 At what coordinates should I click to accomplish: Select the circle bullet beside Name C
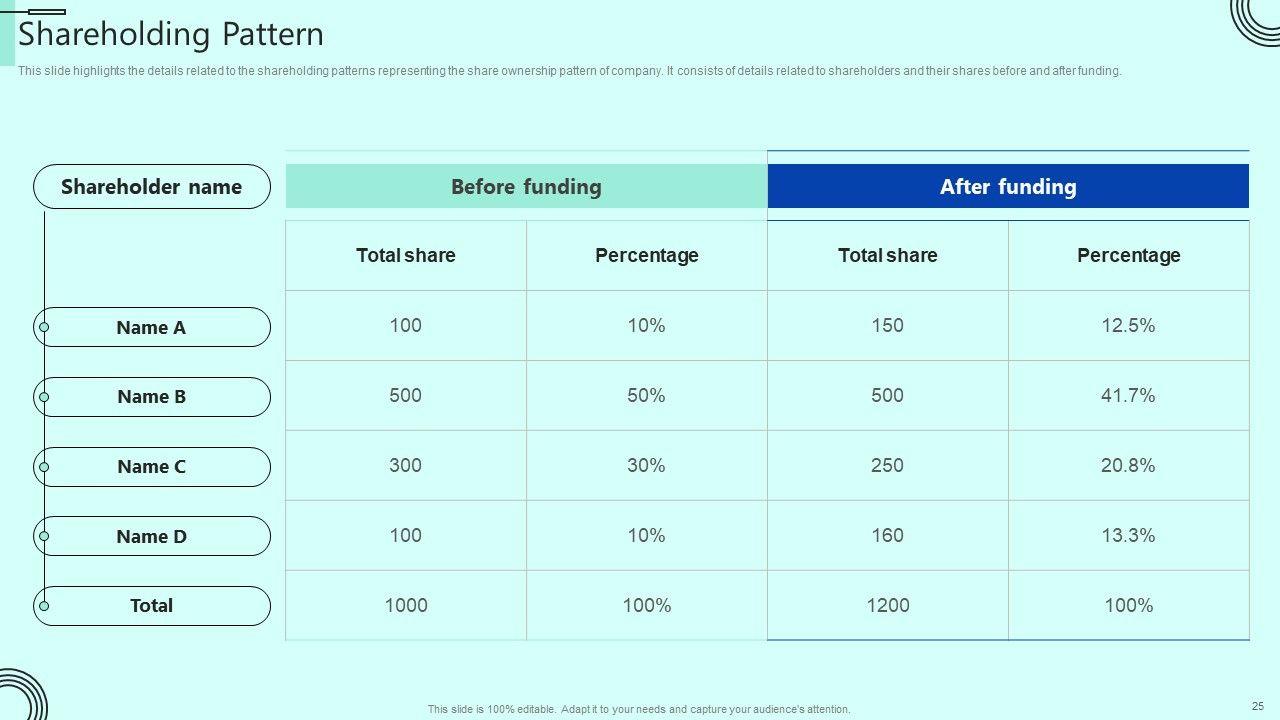coord(44,467)
